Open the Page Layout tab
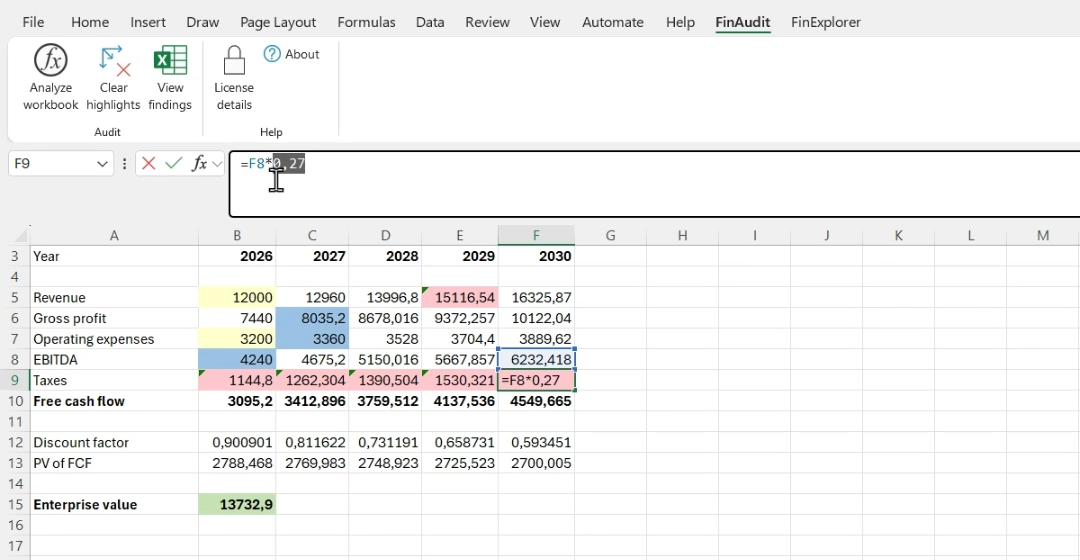This screenshot has height=560, width=1080. pos(278,22)
